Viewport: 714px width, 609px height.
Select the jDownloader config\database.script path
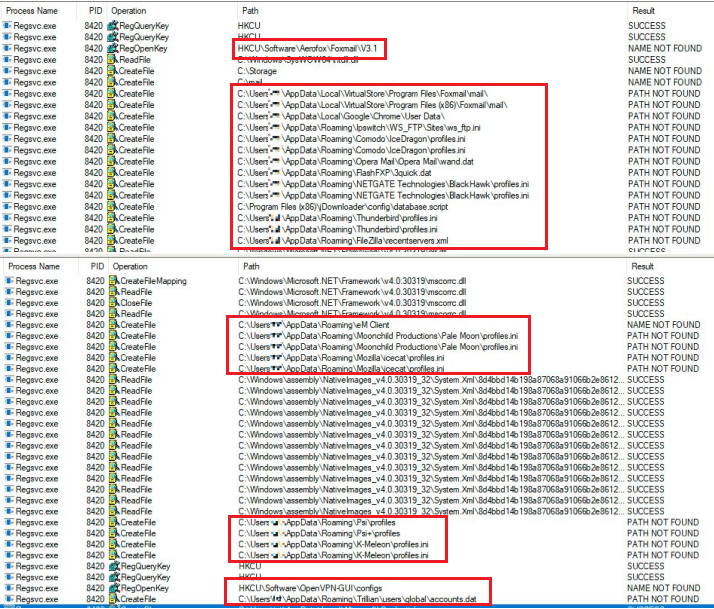(342, 206)
